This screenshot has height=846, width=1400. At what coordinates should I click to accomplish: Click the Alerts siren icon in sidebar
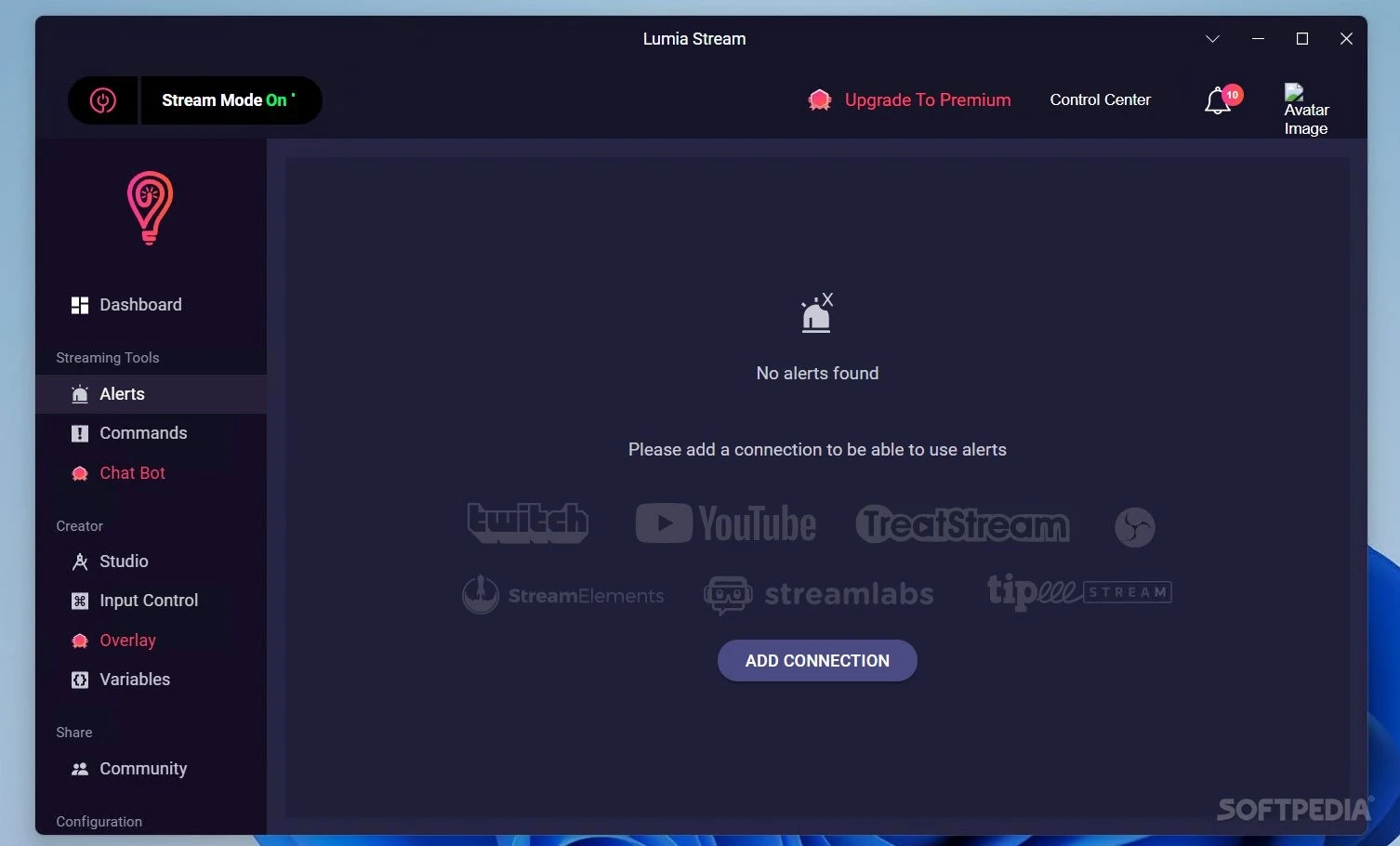[x=80, y=394]
